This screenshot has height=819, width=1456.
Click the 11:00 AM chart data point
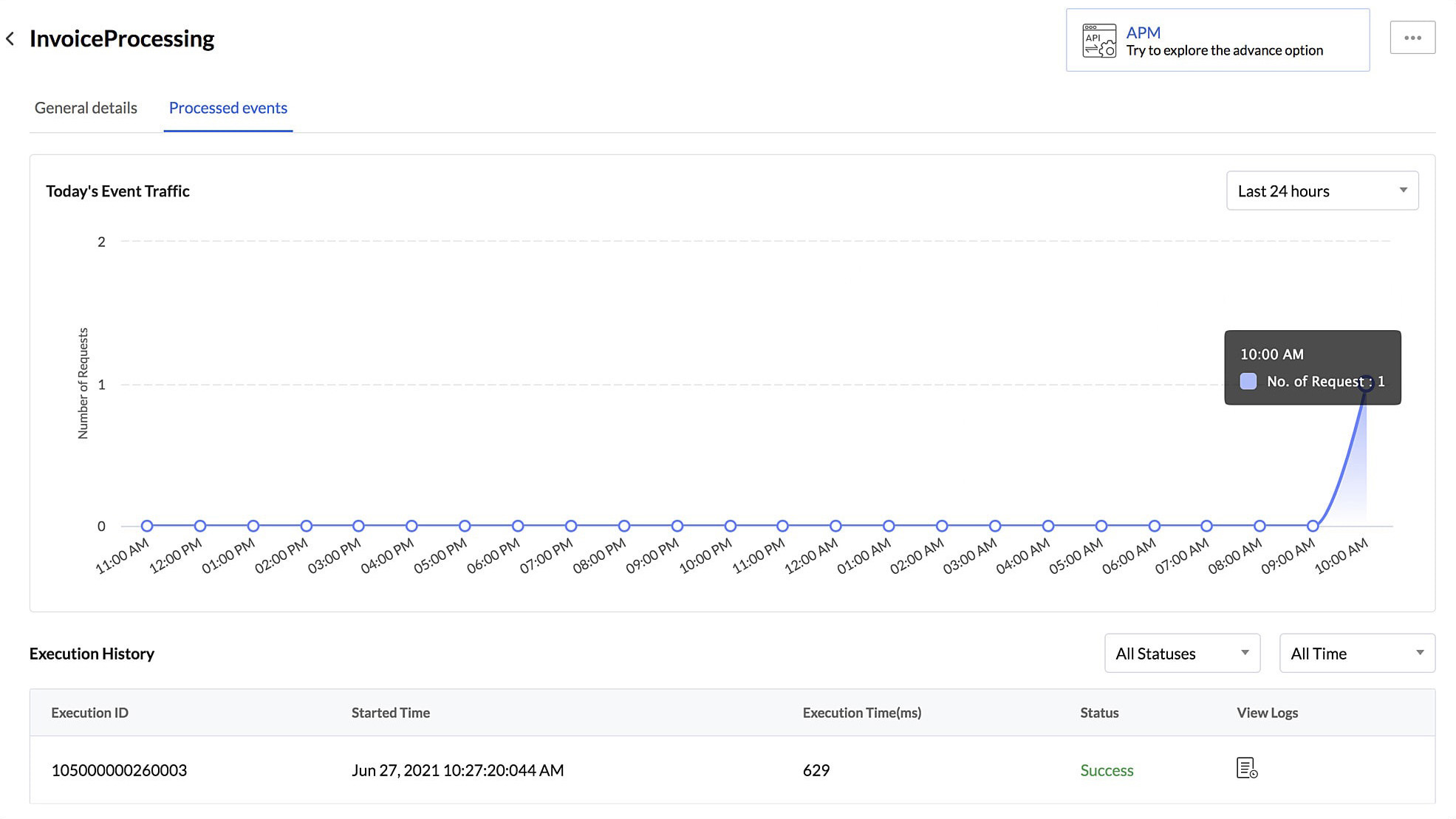click(x=147, y=526)
